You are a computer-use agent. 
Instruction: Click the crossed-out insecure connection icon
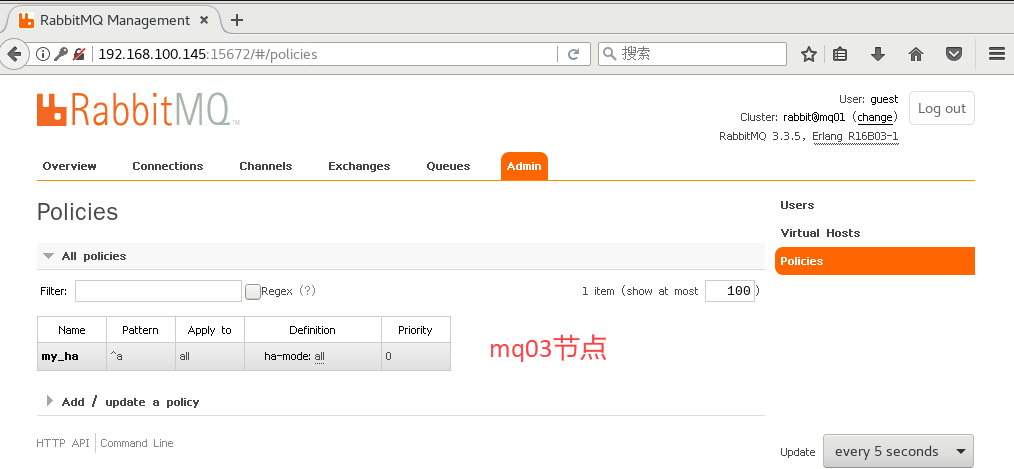79,54
